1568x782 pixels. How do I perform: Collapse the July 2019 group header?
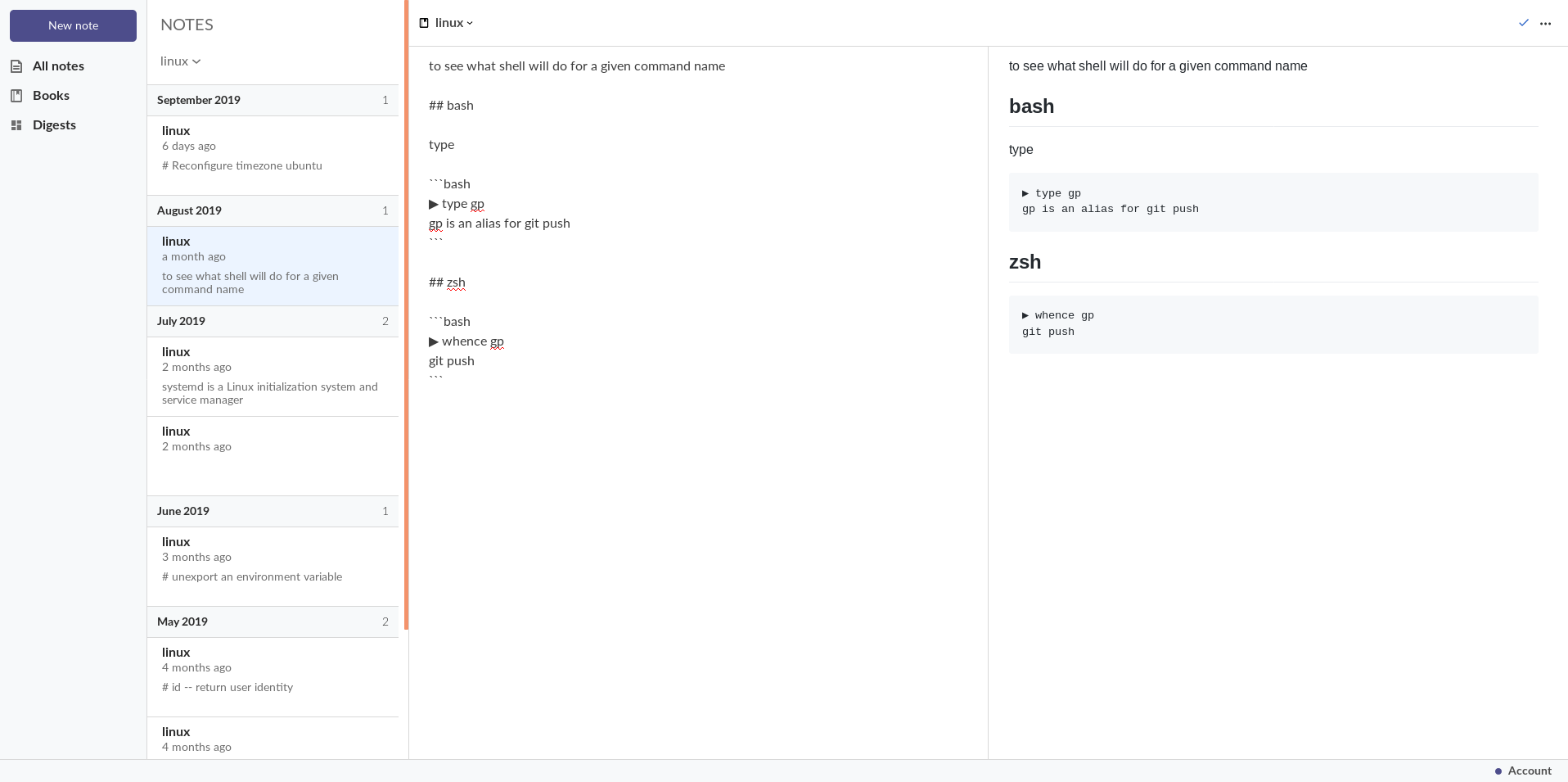(273, 321)
